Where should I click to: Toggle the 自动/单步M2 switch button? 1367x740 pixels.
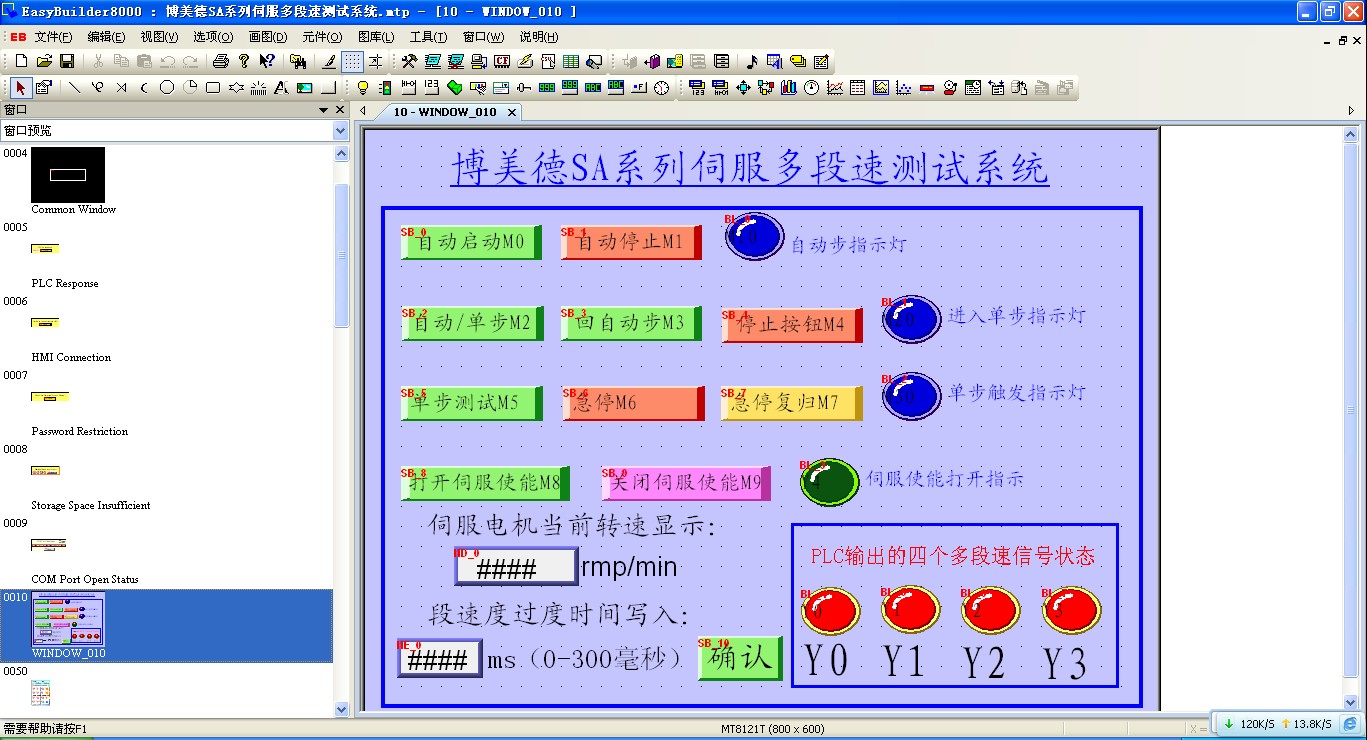click(x=472, y=323)
